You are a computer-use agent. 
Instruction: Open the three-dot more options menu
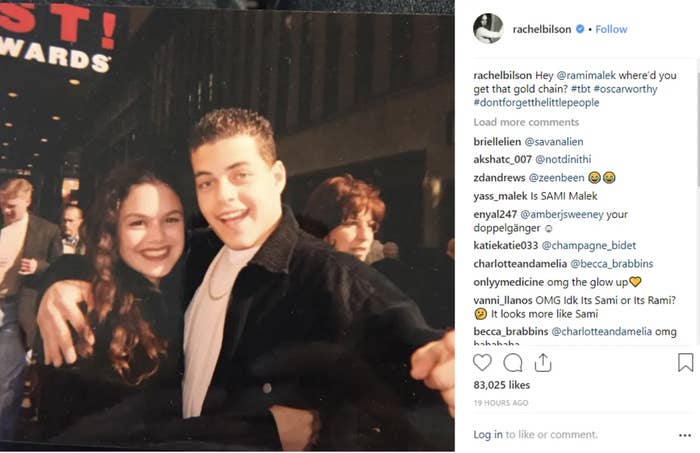tap(684, 435)
